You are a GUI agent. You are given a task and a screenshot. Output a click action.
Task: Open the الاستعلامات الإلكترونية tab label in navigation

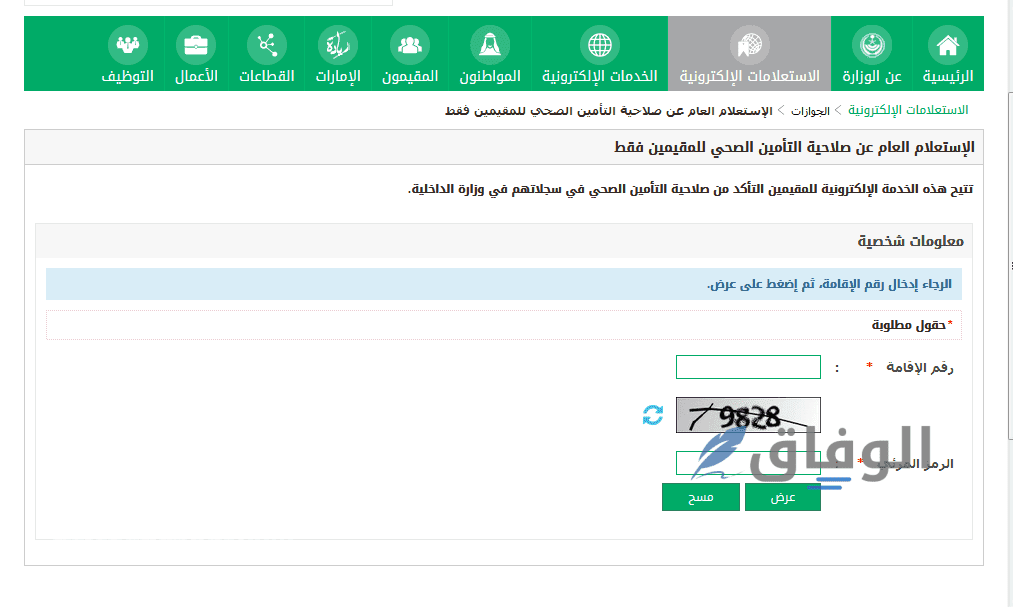tap(749, 76)
